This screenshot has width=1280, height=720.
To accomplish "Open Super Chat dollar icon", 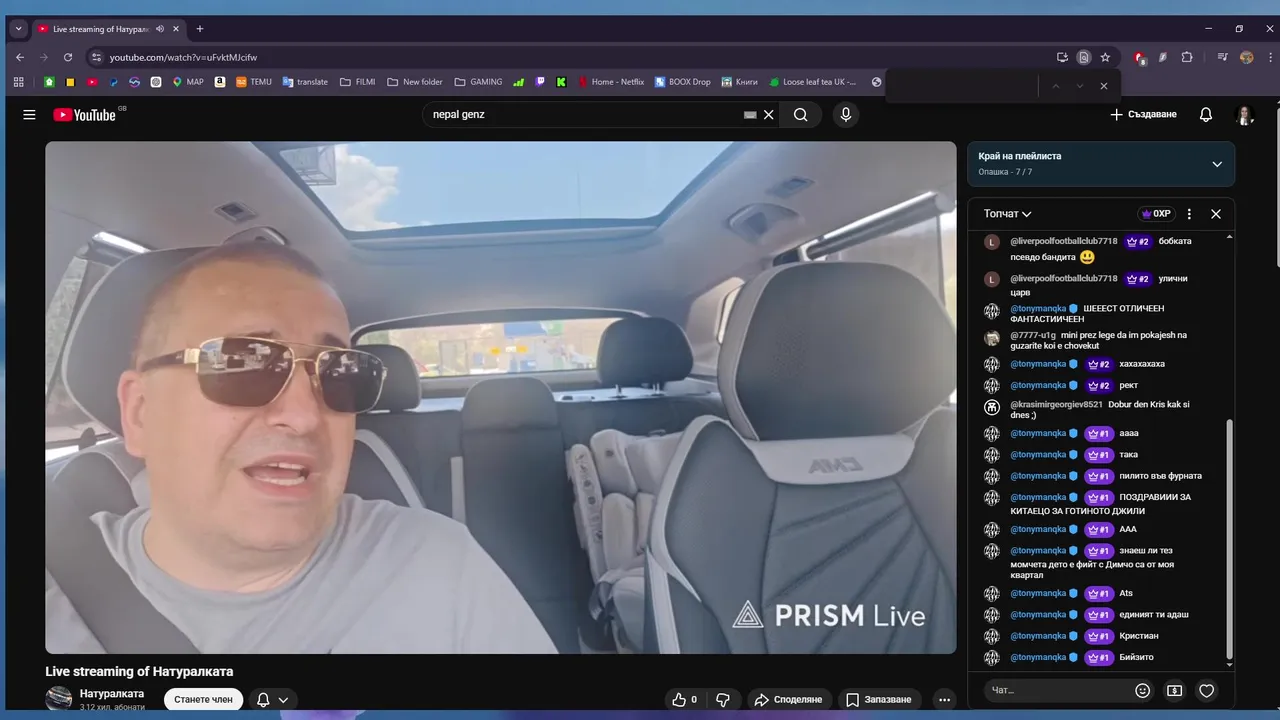I will coord(1175,690).
